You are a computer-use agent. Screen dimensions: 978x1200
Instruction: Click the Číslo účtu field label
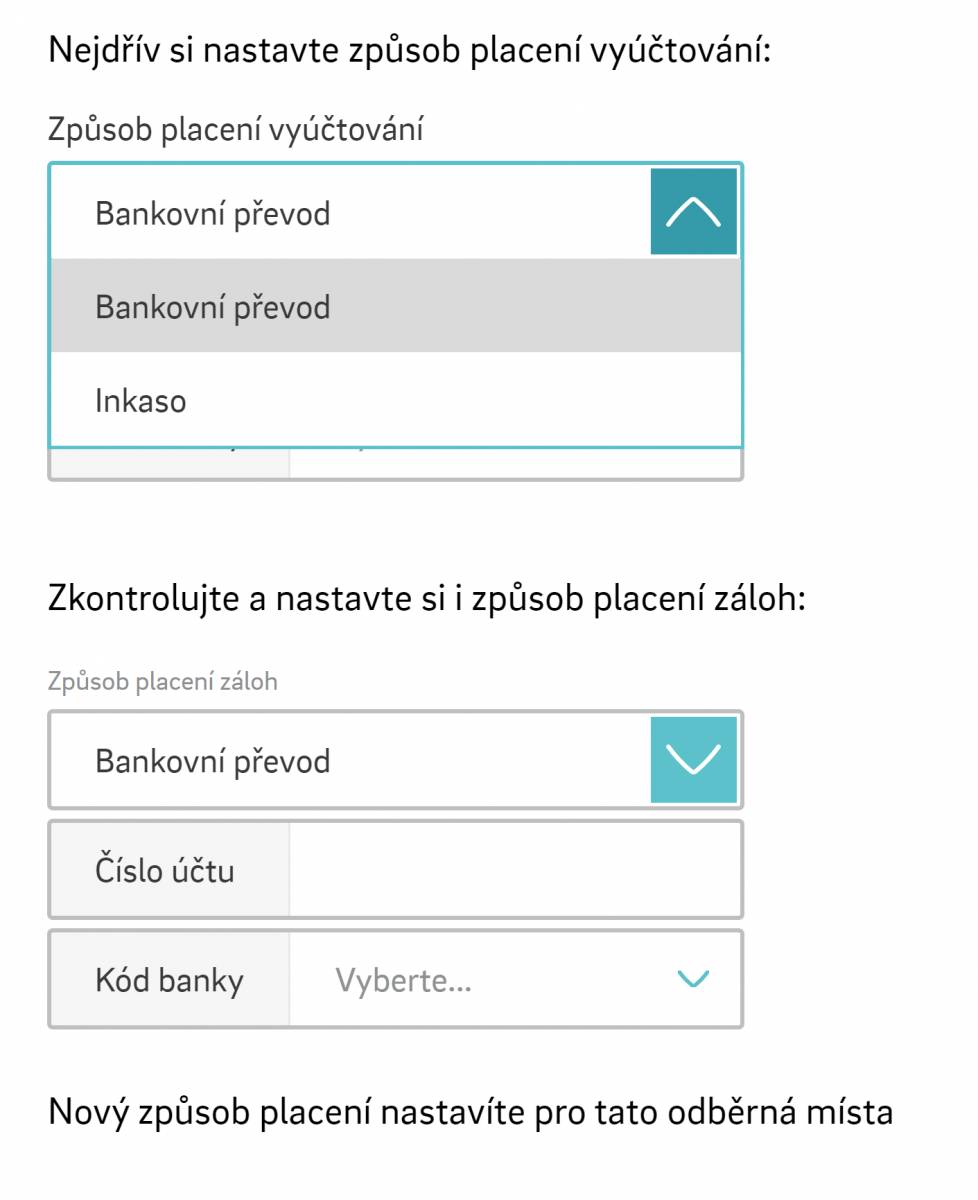pyautogui.click(x=165, y=871)
